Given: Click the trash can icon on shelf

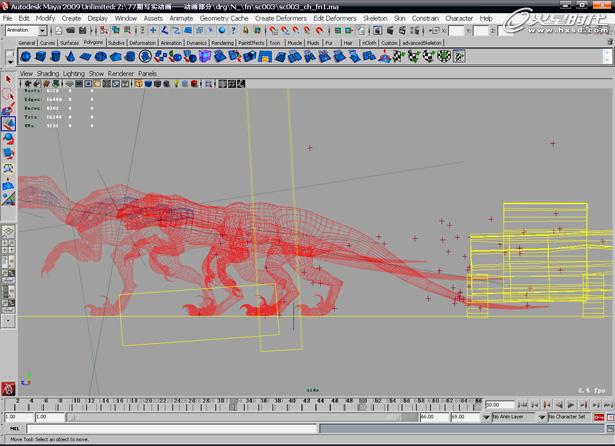Looking at the screenshot, I should [x=610, y=42].
